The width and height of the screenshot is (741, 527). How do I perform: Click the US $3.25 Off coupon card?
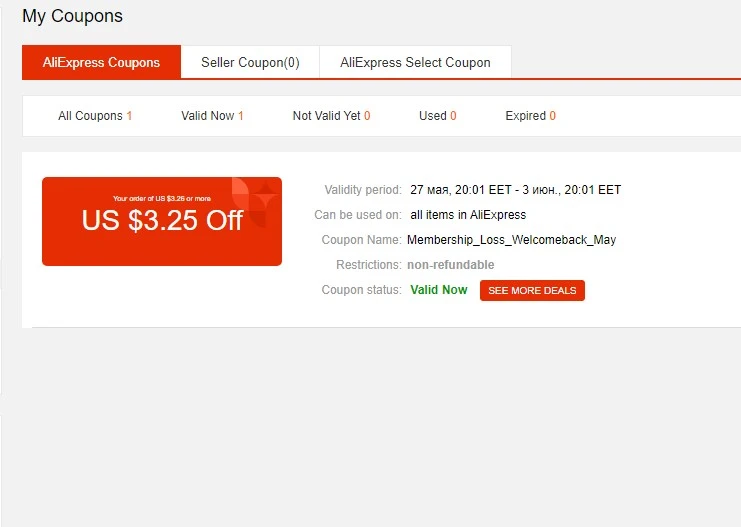162,221
